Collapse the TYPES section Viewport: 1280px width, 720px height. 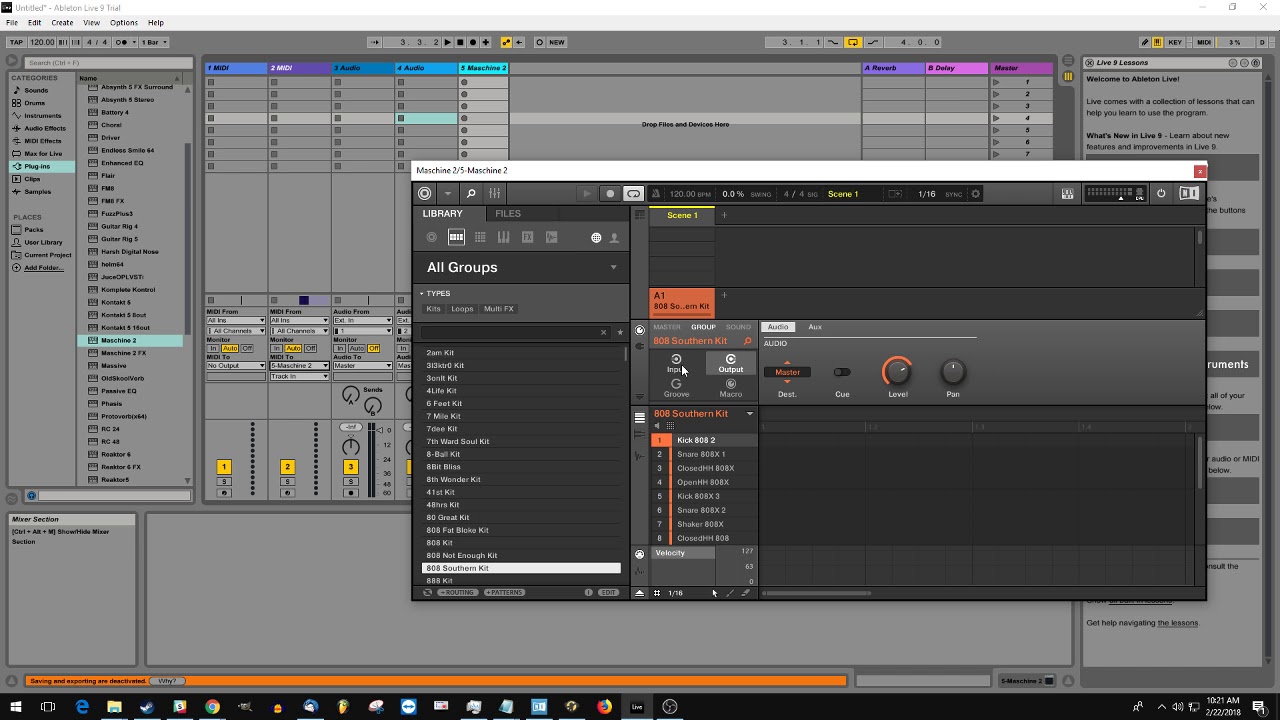tap(422, 294)
